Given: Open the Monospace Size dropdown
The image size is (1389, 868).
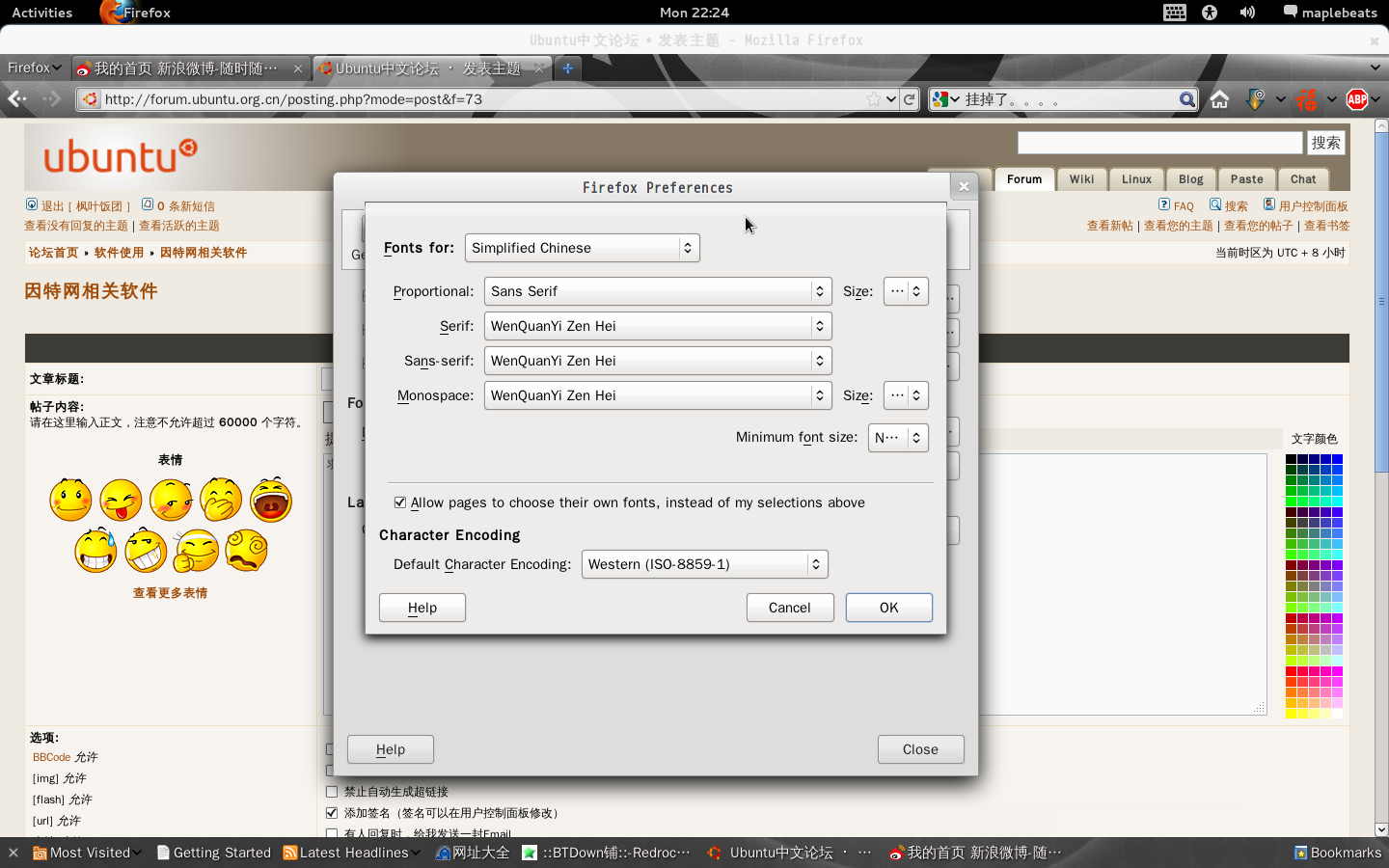Looking at the screenshot, I should click(906, 395).
